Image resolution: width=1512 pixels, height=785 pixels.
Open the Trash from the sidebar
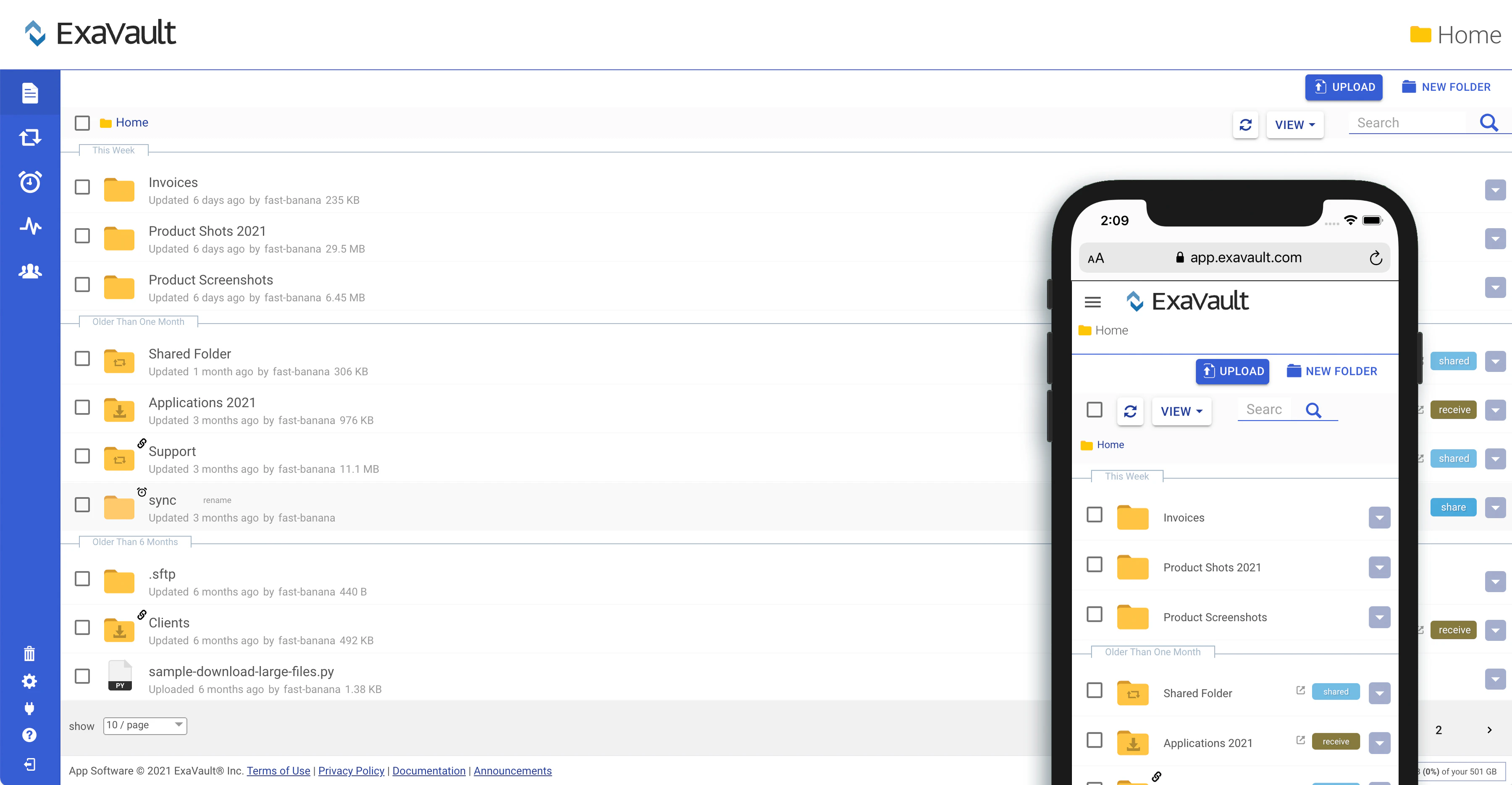click(29, 653)
